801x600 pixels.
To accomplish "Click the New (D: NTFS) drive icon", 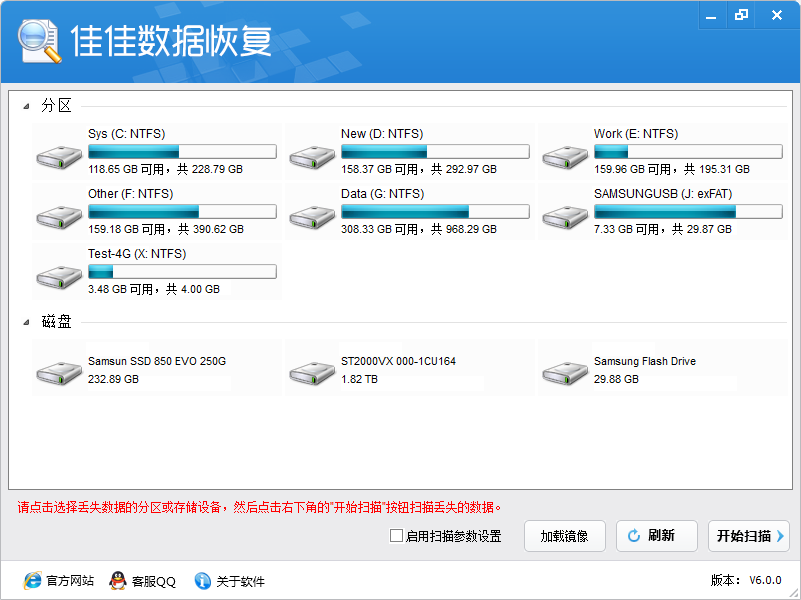I will point(312,156).
